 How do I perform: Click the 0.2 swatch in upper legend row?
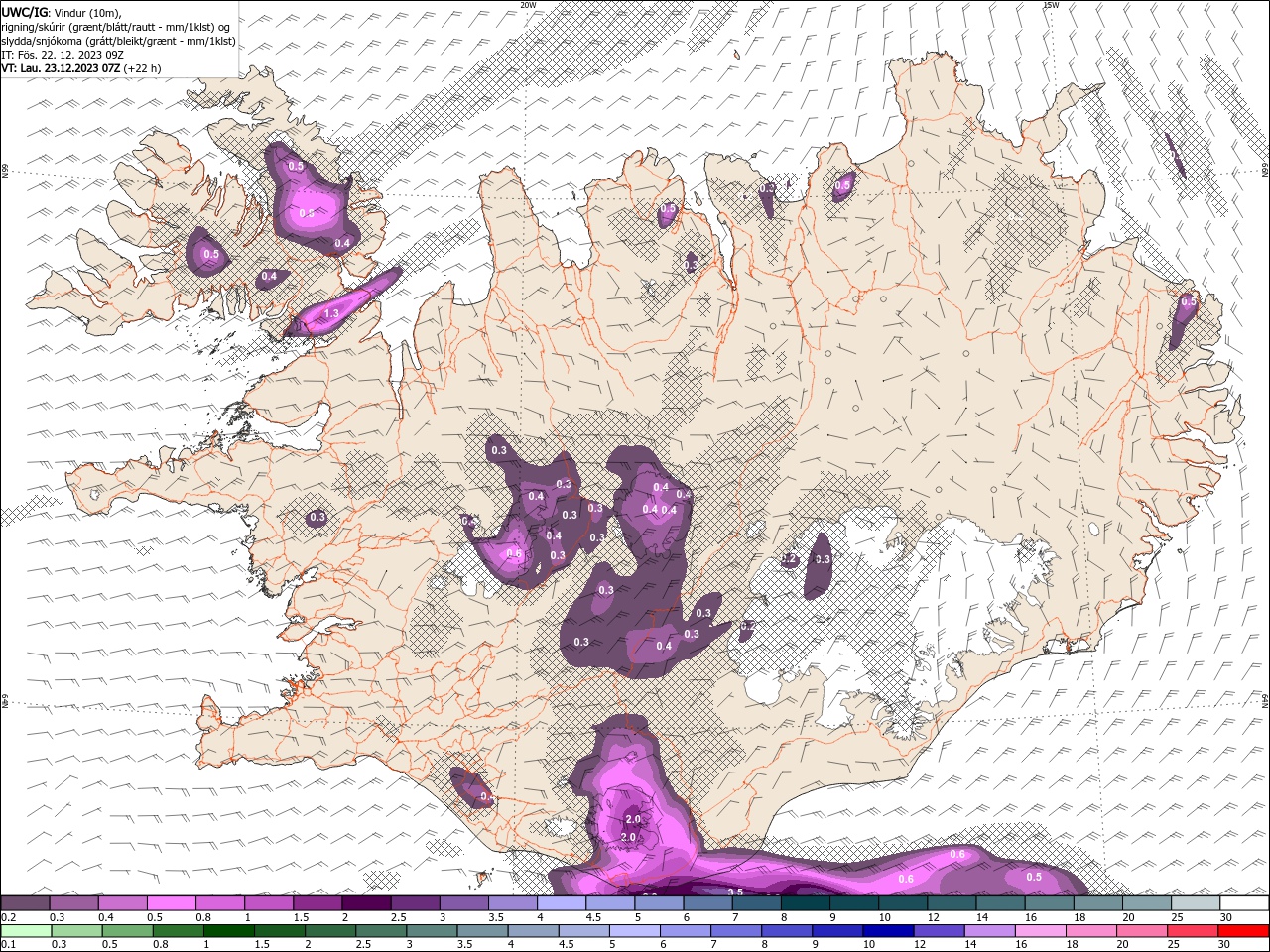coord(25,903)
